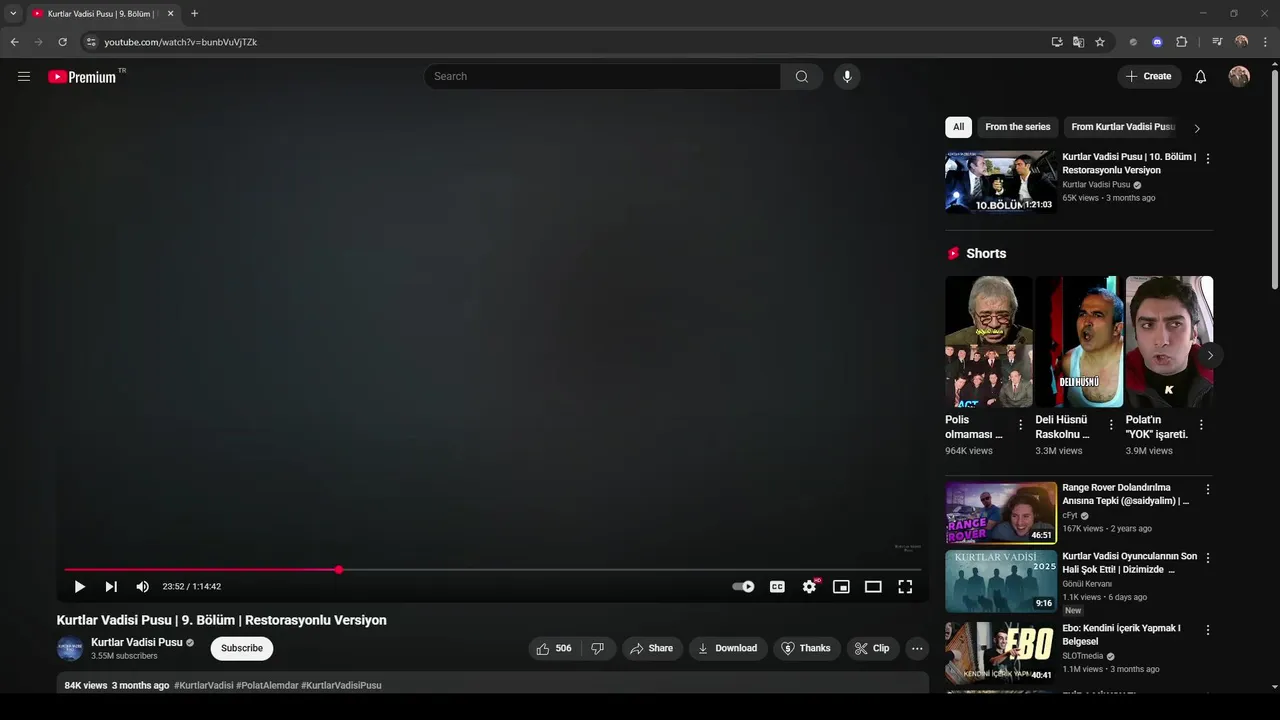Mute the video volume
This screenshot has height=720, width=1280.
pos(142,587)
